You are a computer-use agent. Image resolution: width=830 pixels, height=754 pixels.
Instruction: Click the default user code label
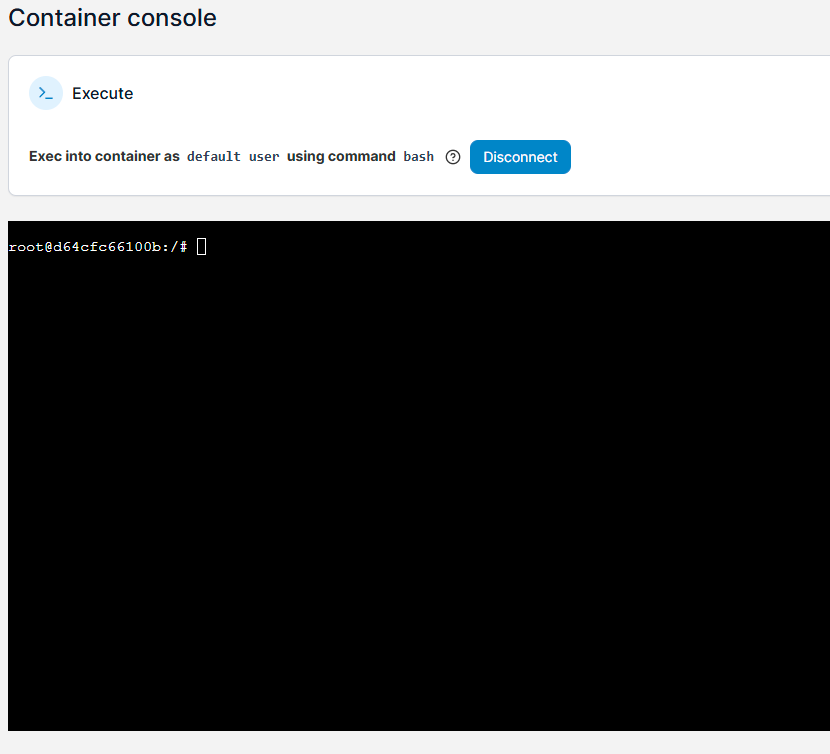pyautogui.click(x=213, y=157)
